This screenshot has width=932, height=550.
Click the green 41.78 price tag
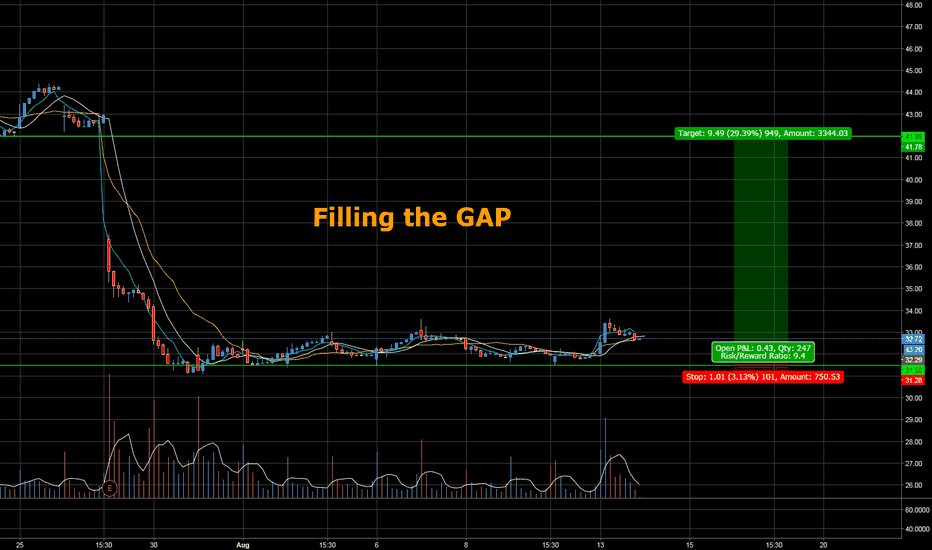[x=913, y=147]
